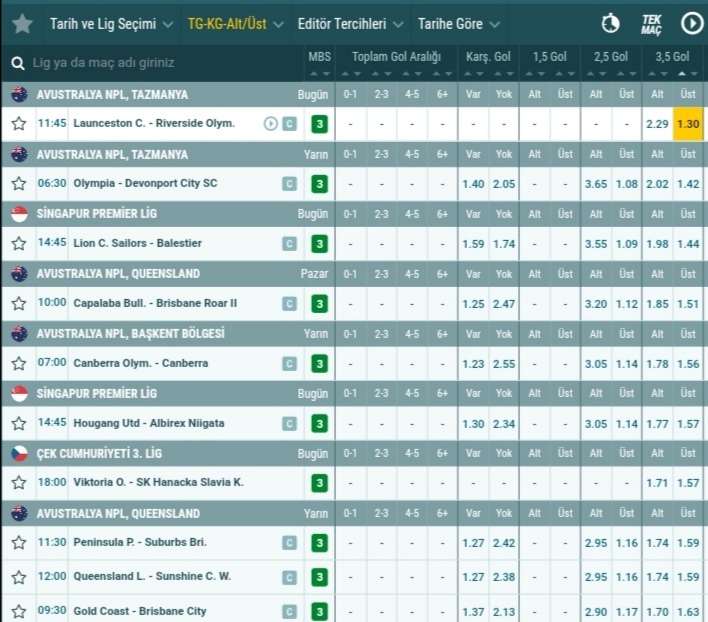708x622 pixels.
Task: Favorite the Olympia - Devonport City SC match
Action: point(19,183)
